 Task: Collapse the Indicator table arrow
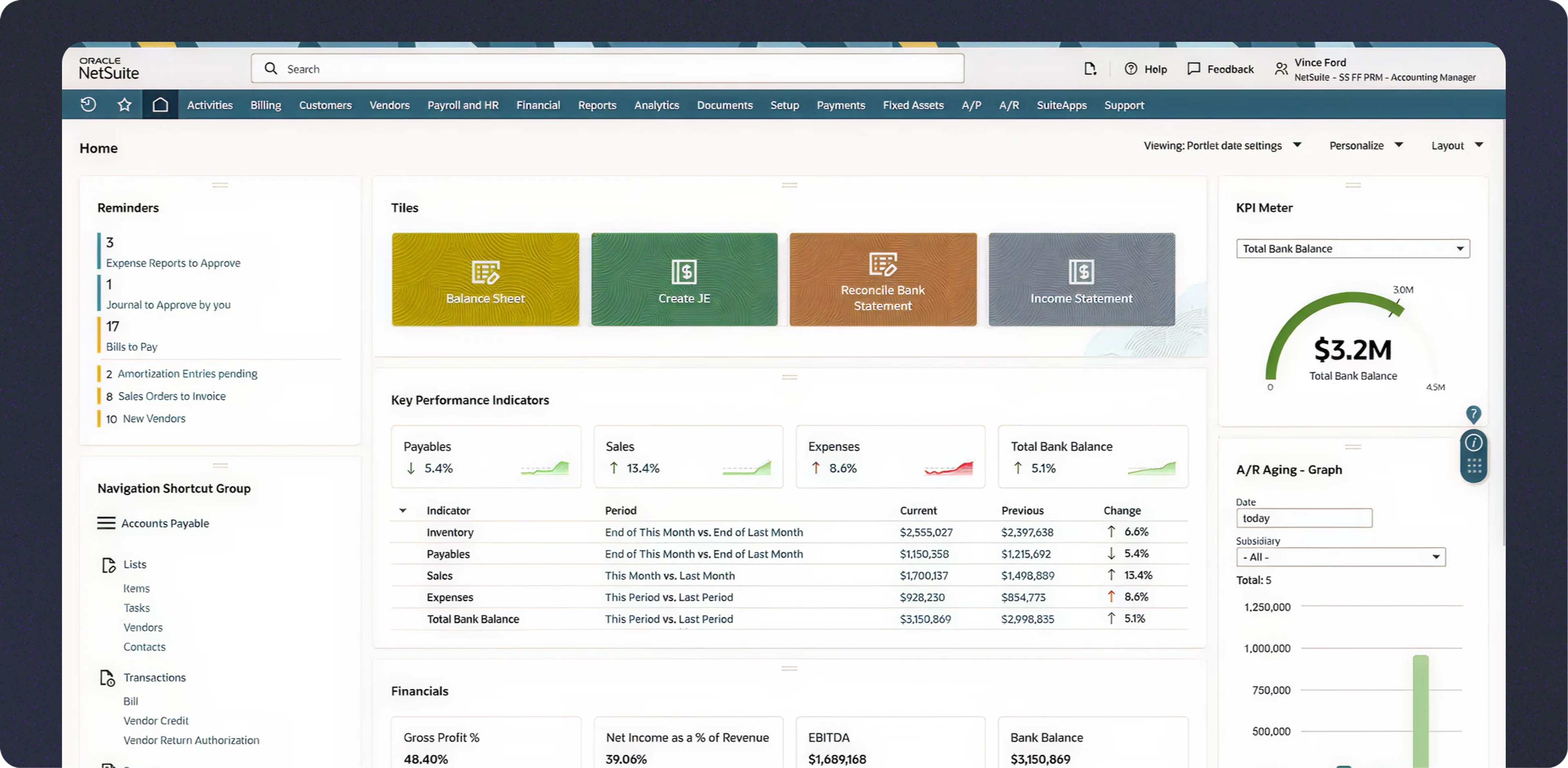[403, 511]
